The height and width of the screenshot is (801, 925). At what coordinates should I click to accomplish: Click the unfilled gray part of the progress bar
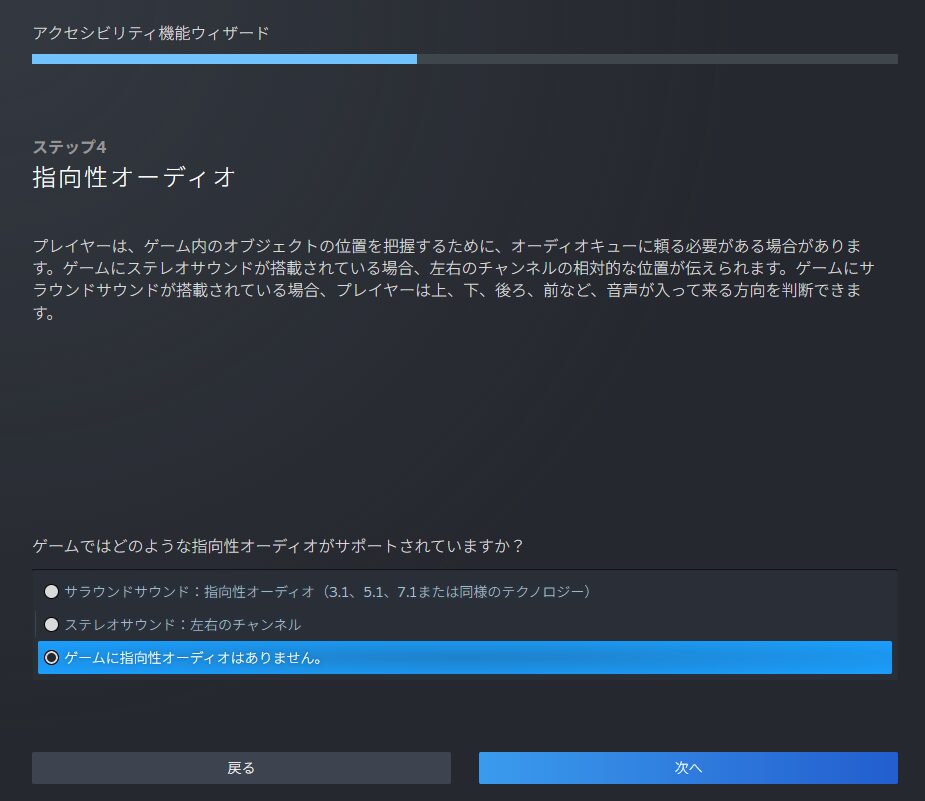pyautogui.click(x=656, y=59)
